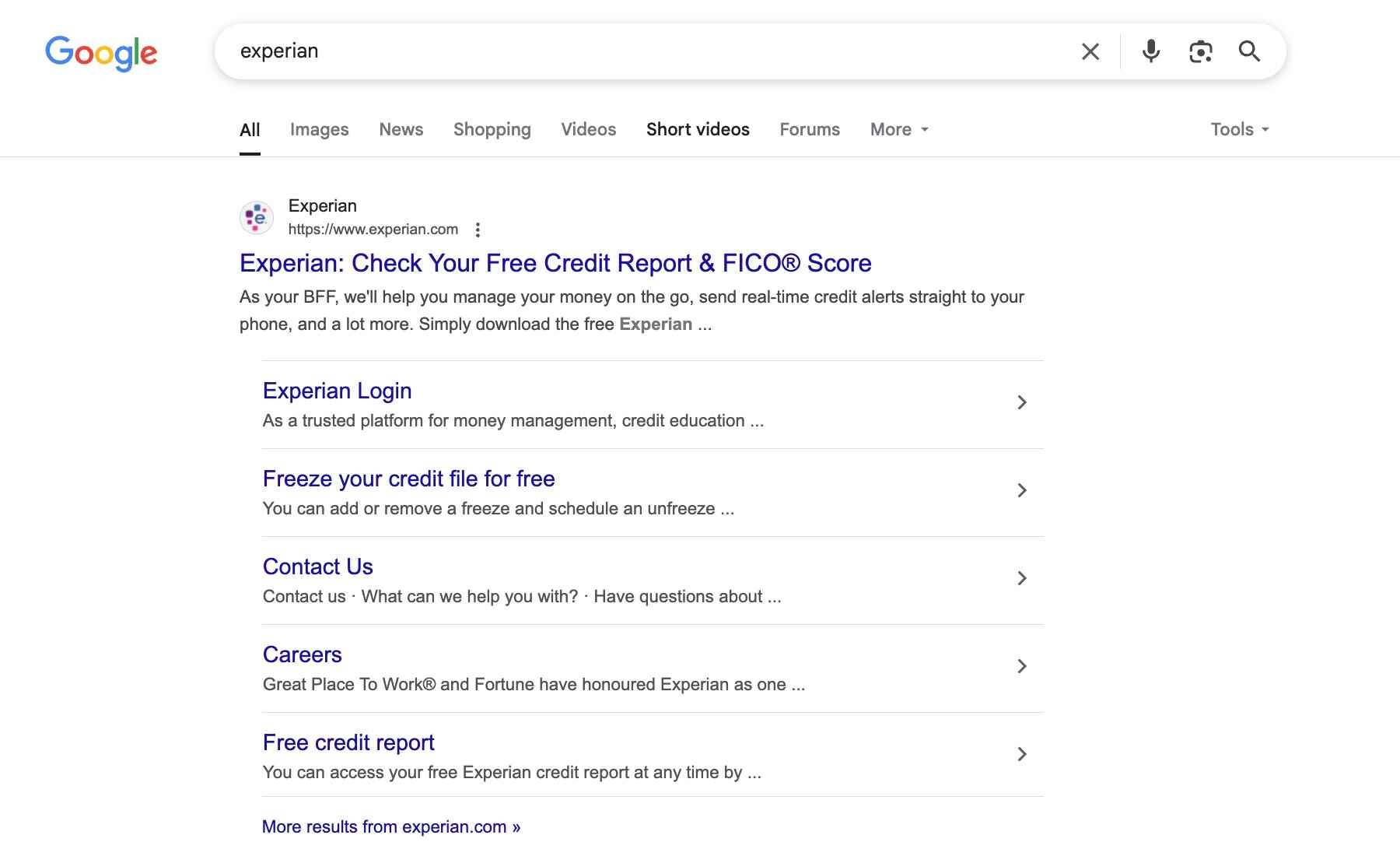Open Google Lens image search icon
Image resolution: width=1400 pixels, height=856 pixels.
(x=1201, y=51)
